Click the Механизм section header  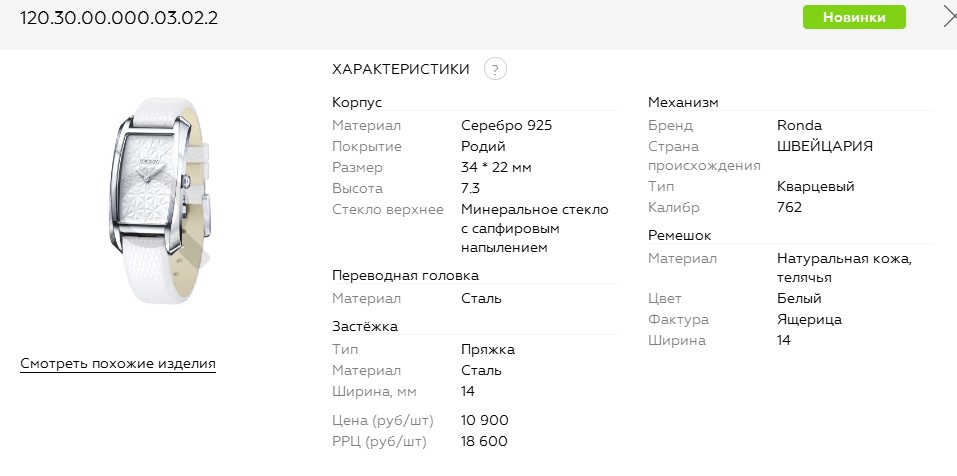click(x=683, y=102)
